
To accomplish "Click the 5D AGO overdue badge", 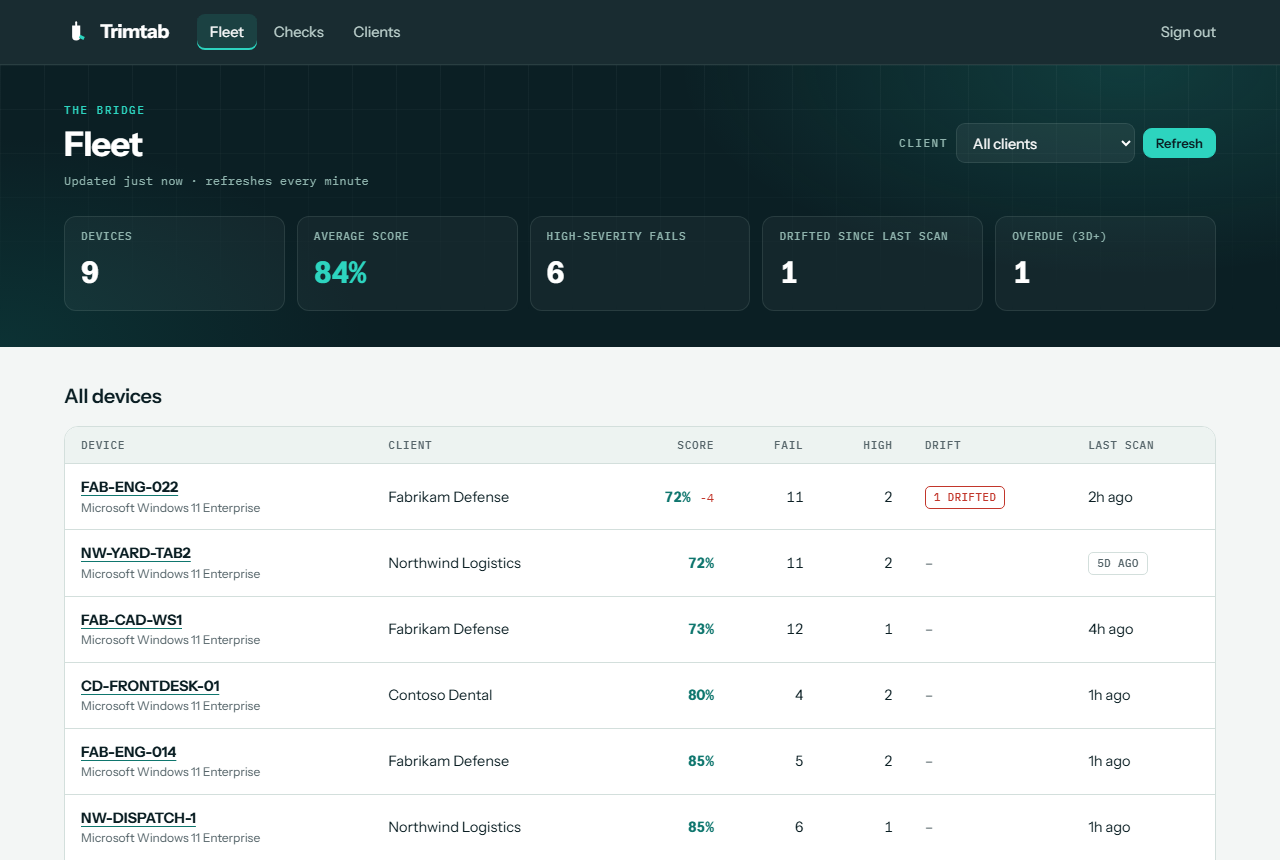I will tap(1118, 563).
